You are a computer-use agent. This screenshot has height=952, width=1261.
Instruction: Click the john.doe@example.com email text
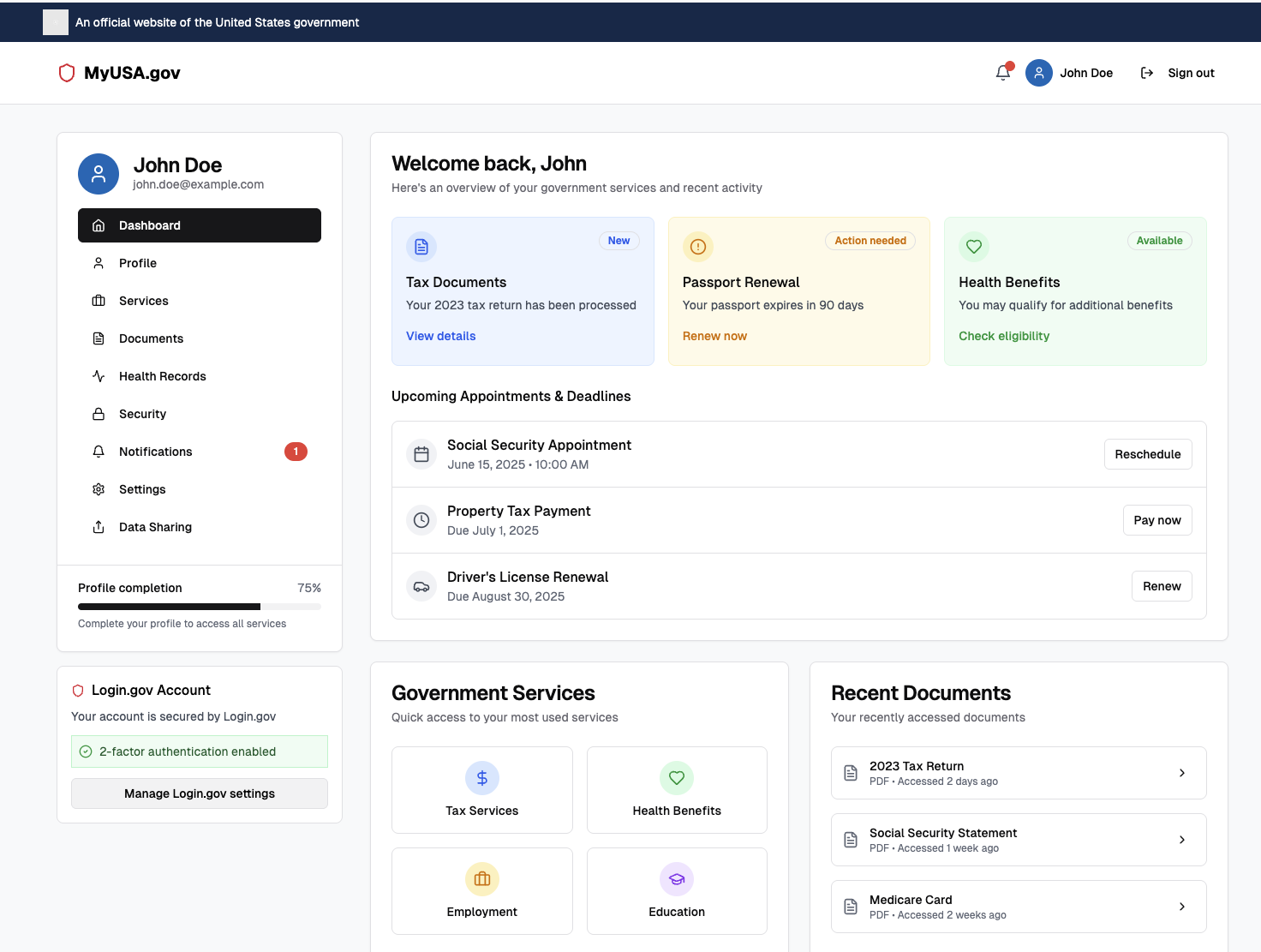click(x=198, y=184)
